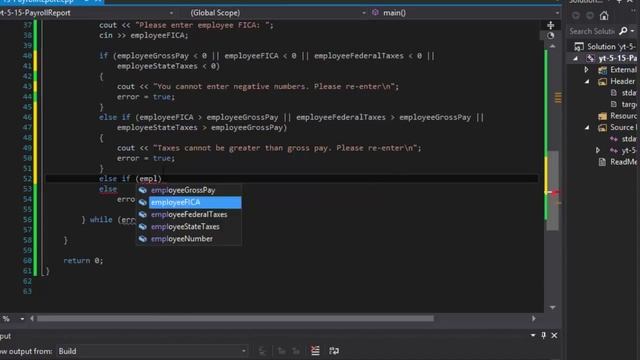Select the stdafx source file icon
The image size is (640, 360).
pyautogui.click(x=613, y=139)
